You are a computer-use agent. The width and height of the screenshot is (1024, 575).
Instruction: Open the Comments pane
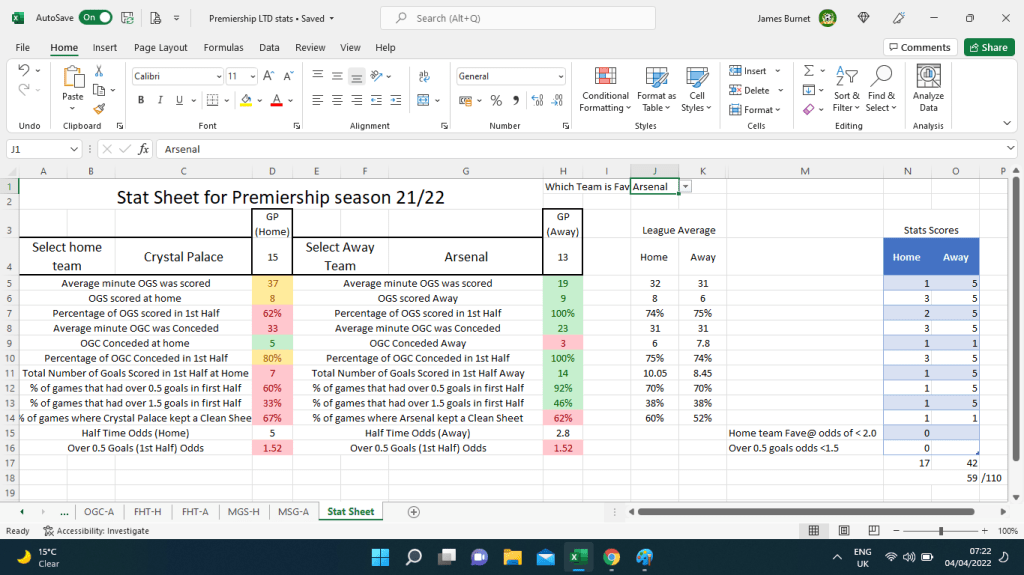(919, 47)
